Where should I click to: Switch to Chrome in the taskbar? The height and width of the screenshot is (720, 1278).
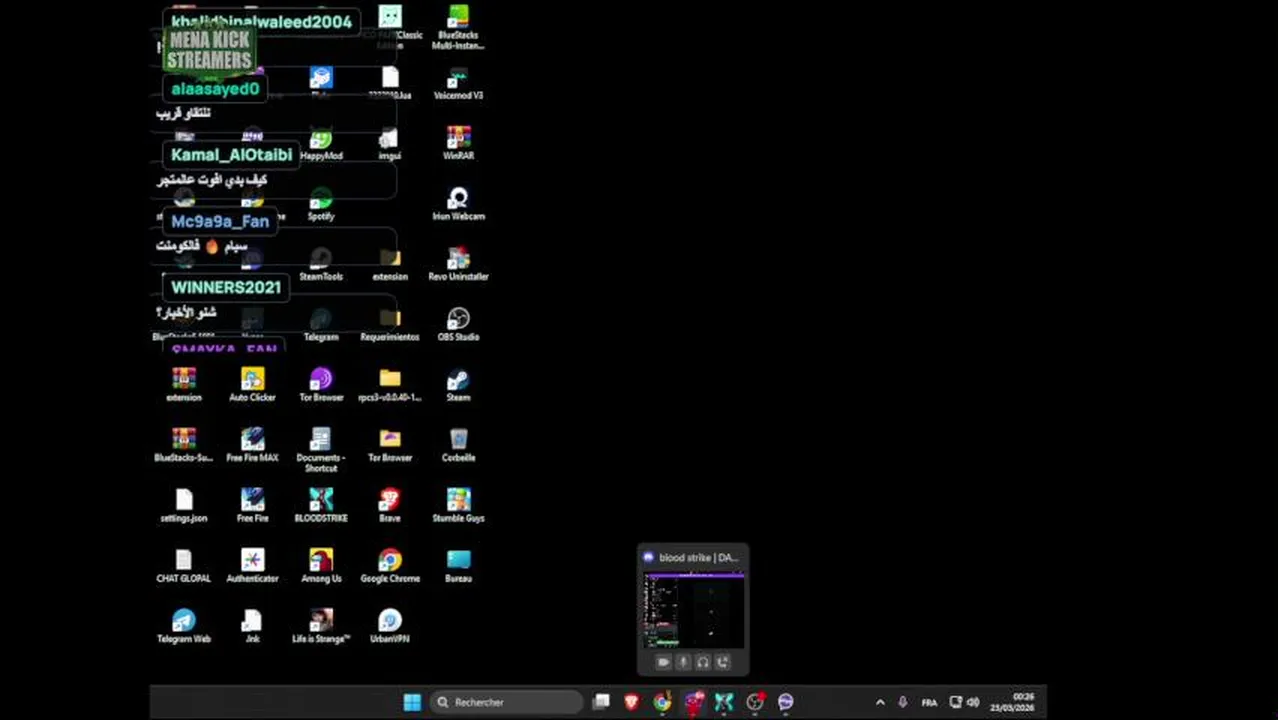tap(662, 702)
